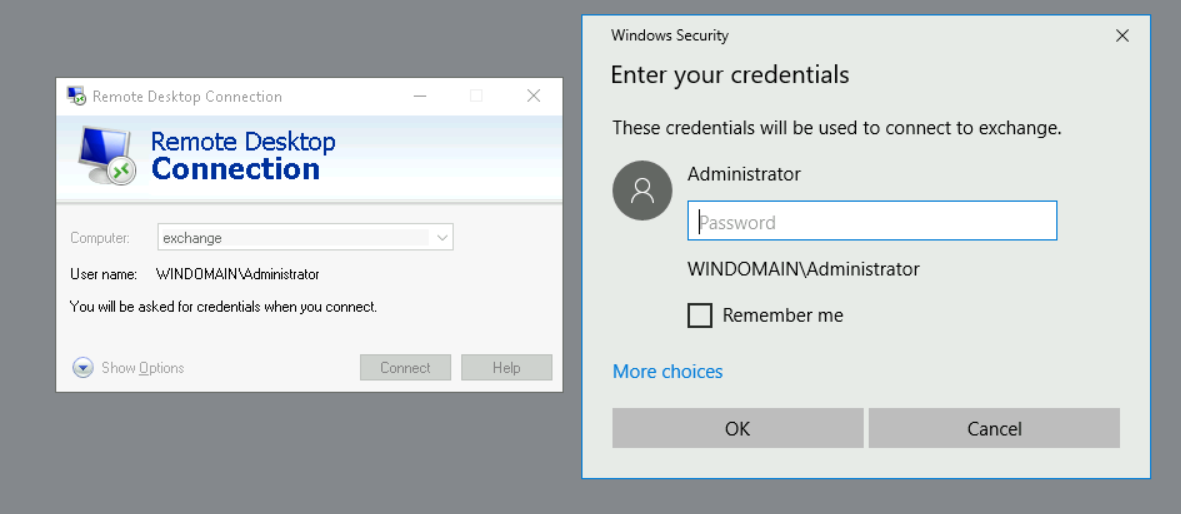Close the Remote Desktop Connection window
Screen dimensions: 1181x514
click(x=533, y=96)
